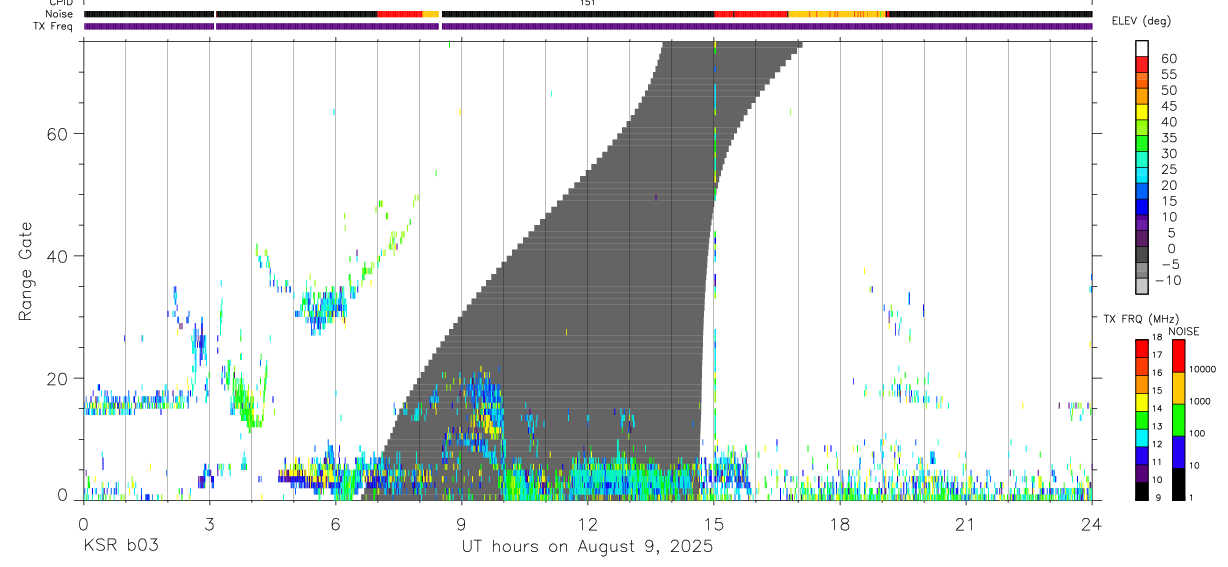
Task: Click the '35' label on the ELEV scale
Action: [x=1168, y=138]
